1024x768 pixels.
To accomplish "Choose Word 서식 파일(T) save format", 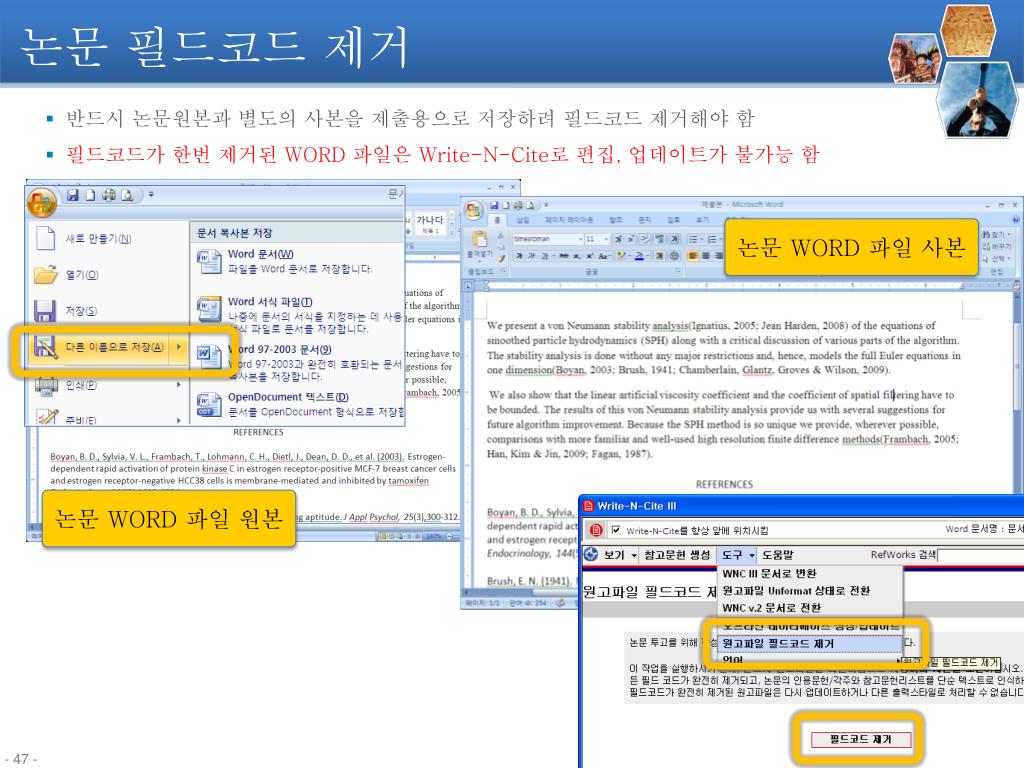I will [298, 314].
